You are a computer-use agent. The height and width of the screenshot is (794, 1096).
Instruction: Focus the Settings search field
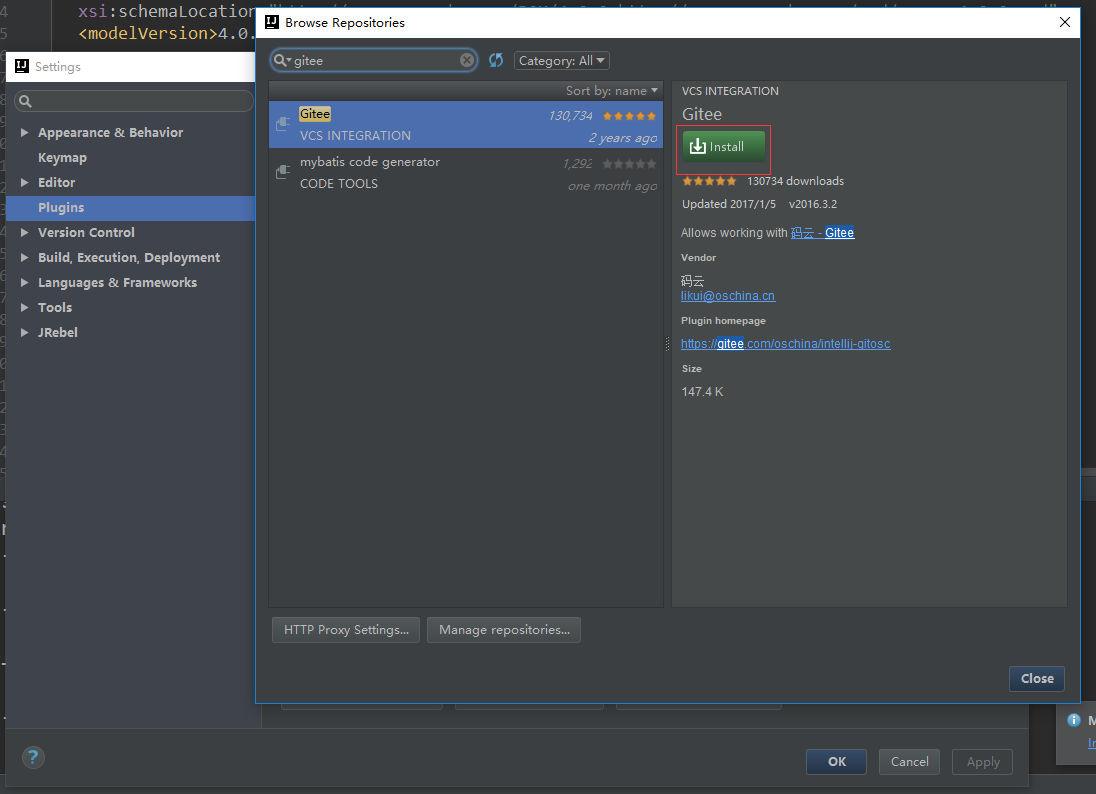coord(134,101)
